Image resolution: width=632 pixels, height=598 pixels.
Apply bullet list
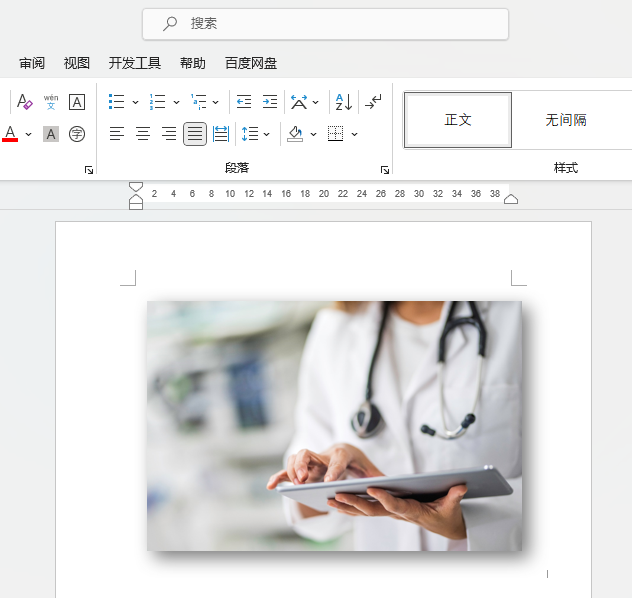(x=116, y=102)
